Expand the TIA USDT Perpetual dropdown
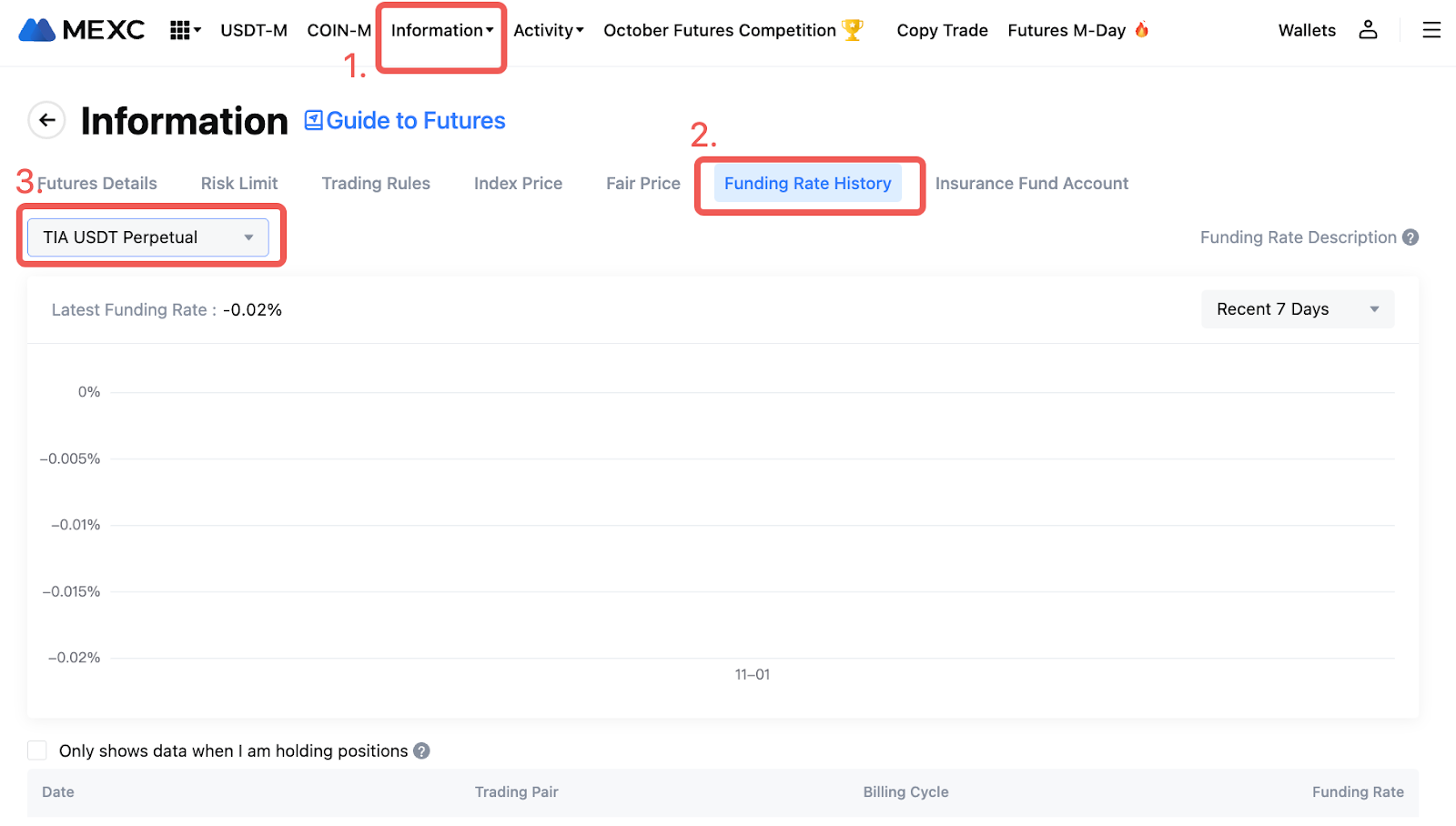 pyautogui.click(x=148, y=237)
